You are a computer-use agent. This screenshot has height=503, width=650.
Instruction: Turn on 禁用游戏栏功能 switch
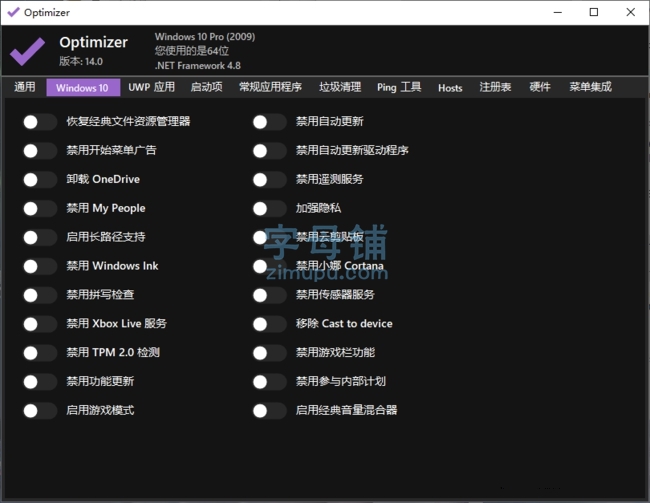pyautogui.click(x=269, y=353)
